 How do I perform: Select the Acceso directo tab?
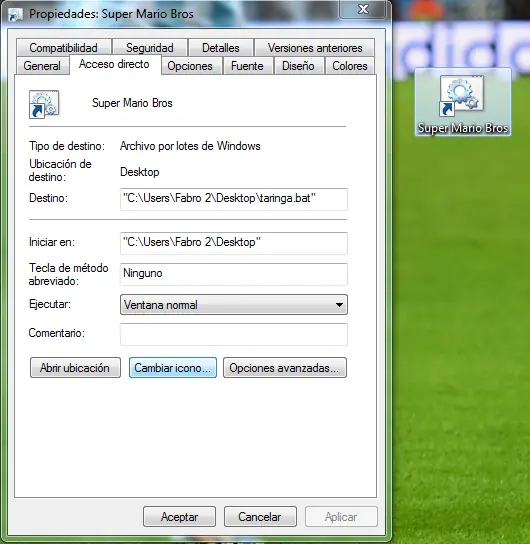[x=114, y=64]
